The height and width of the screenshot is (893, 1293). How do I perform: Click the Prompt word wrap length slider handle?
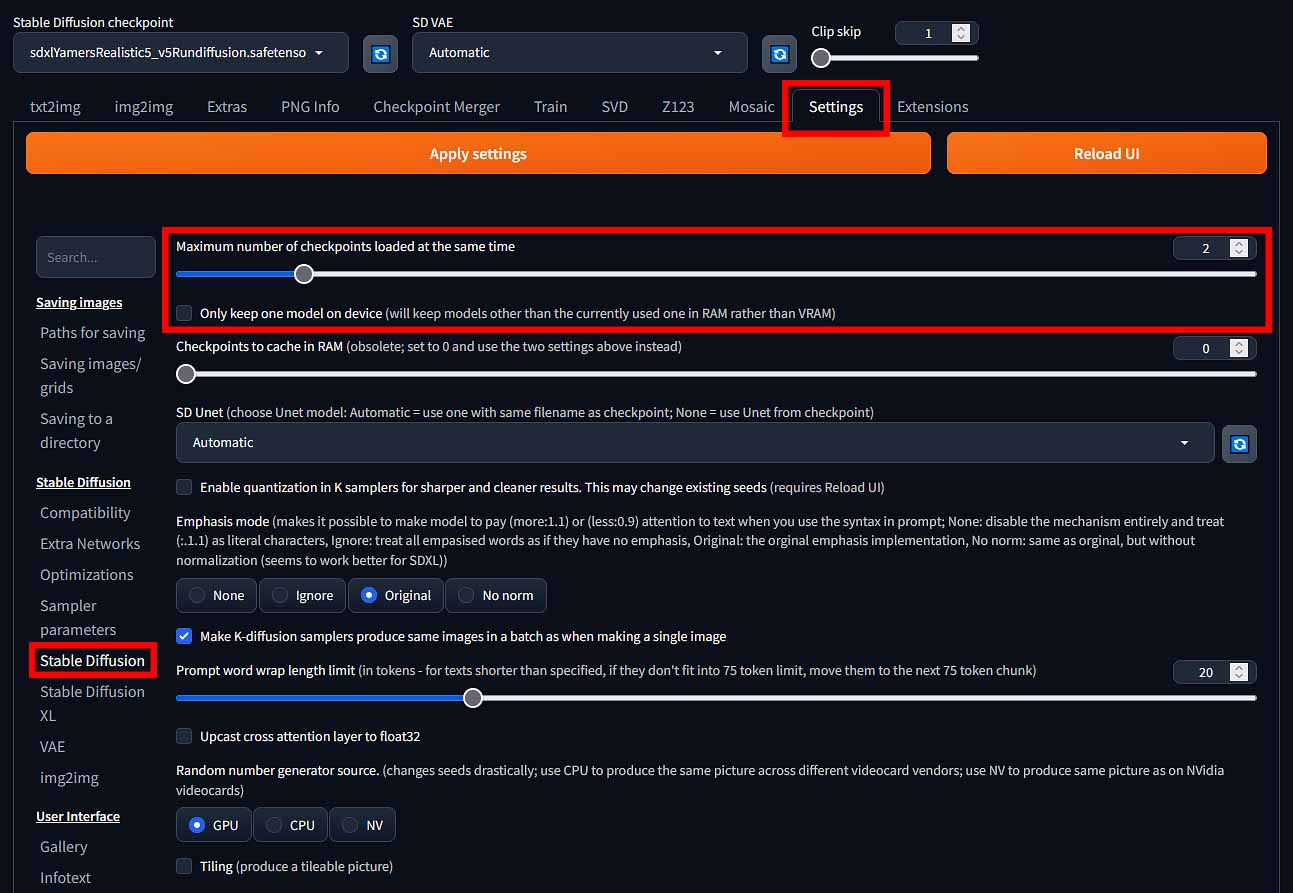tap(473, 698)
